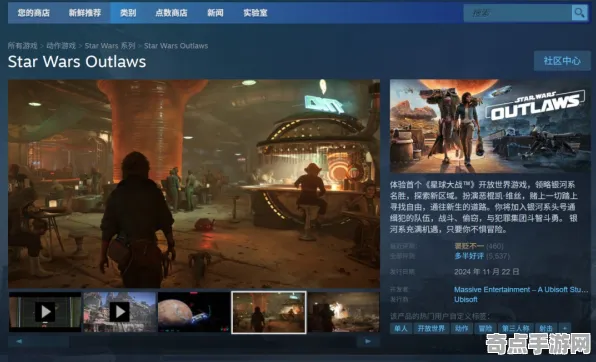Click the 褒贬不一 recent reviews summary
Viewport: 596px width, 362px height.
(469, 246)
